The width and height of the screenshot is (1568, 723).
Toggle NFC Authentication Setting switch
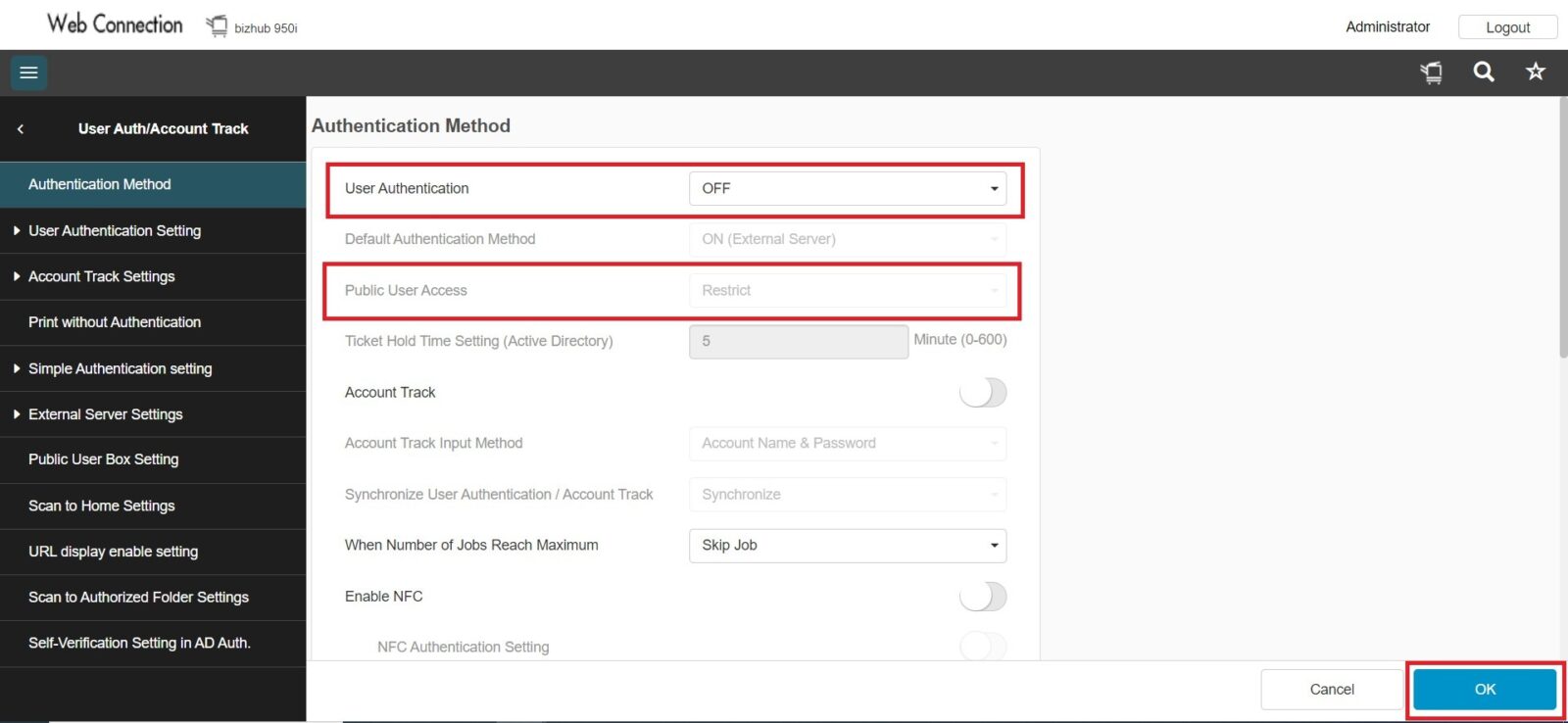coord(983,647)
